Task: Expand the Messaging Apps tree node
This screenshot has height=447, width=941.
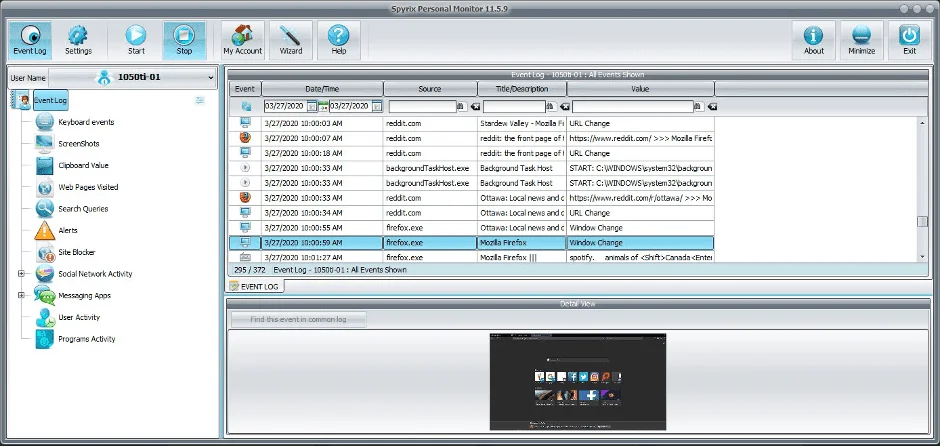Action: pos(21,296)
